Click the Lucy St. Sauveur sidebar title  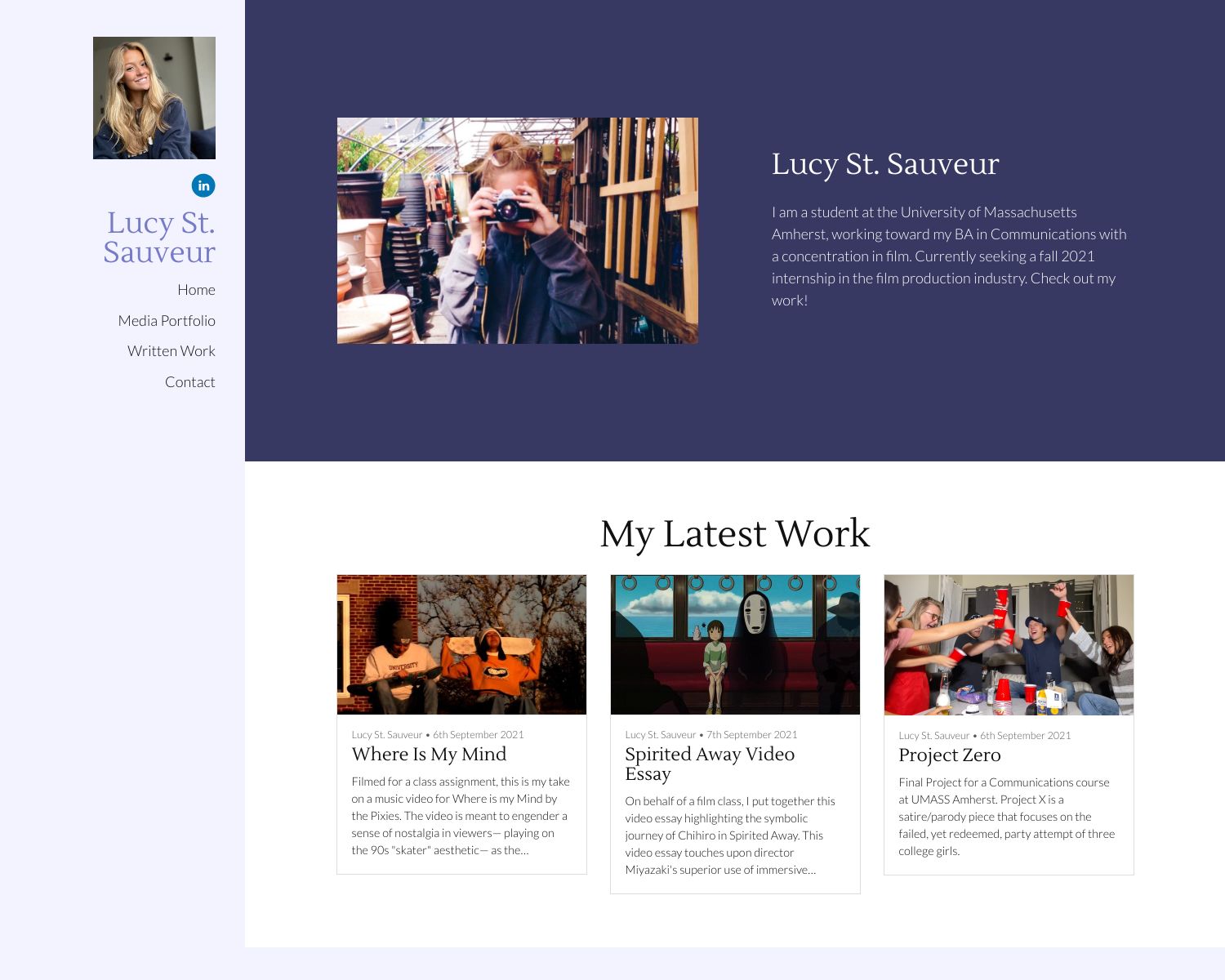(159, 237)
